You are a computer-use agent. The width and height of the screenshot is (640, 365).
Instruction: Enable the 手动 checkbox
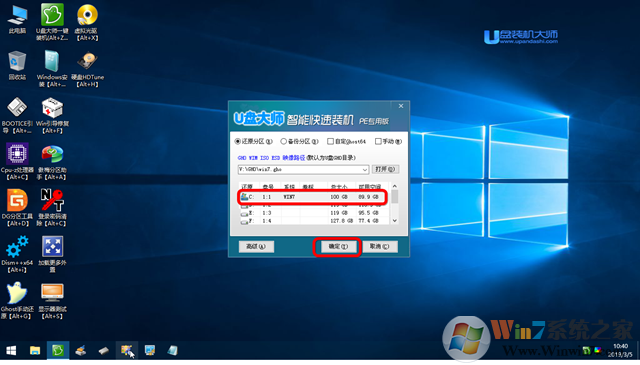[378, 141]
